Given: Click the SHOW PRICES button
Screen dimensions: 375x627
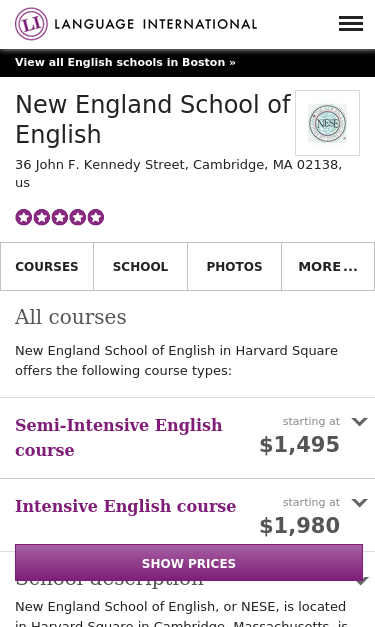Looking at the screenshot, I should point(189,563).
